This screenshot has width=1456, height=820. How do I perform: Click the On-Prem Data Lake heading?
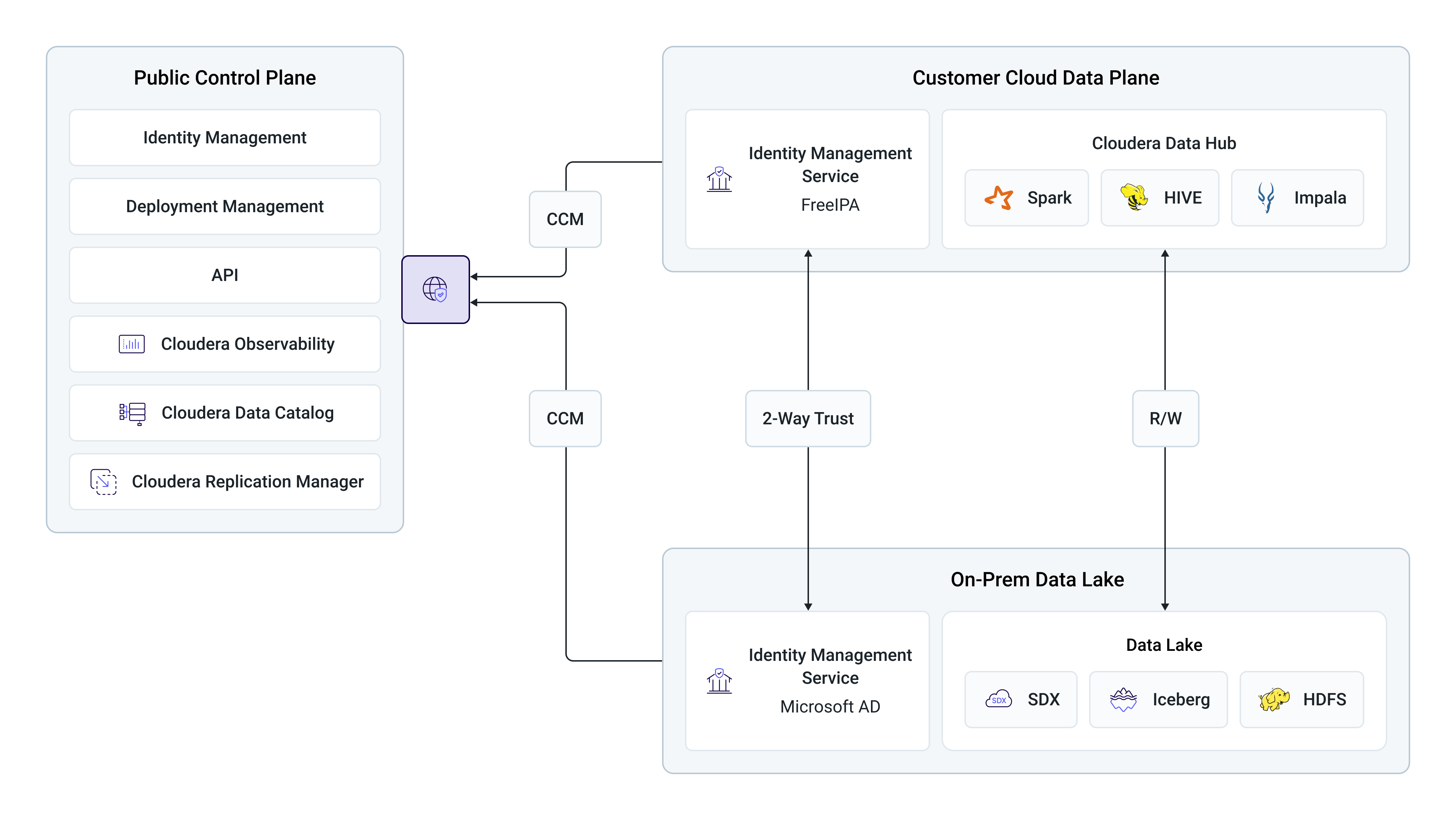[x=1036, y=580]
